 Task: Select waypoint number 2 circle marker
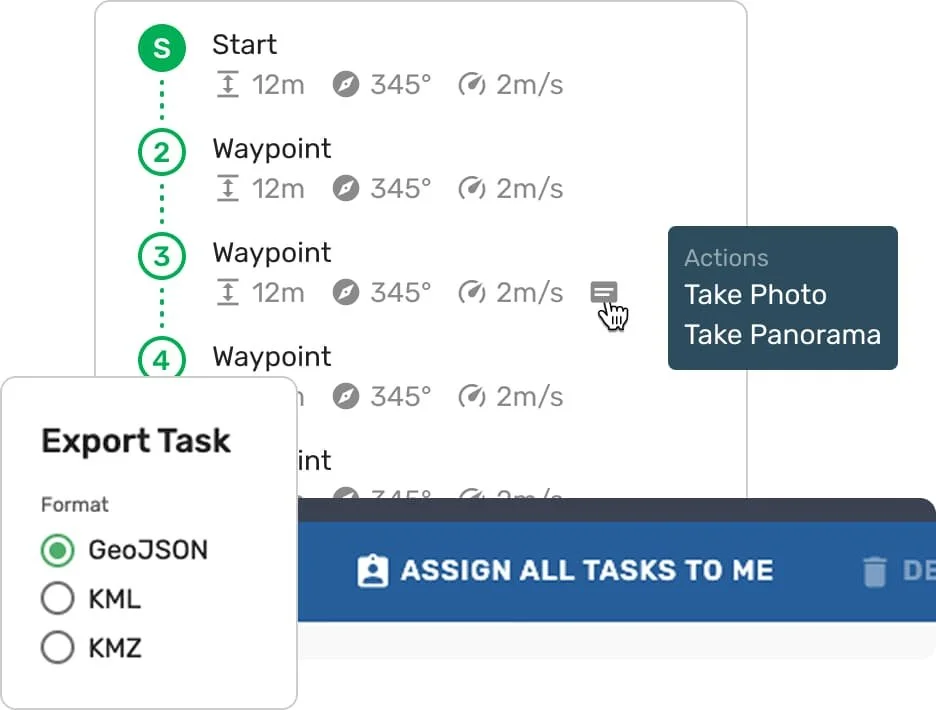[x=162, y=152]
